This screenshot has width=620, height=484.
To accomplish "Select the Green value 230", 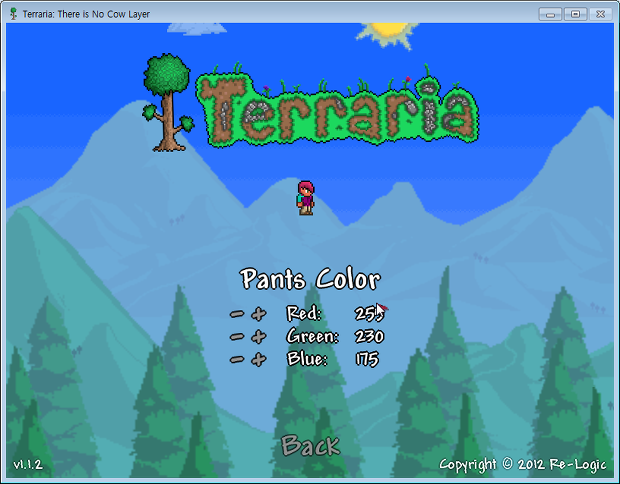I will pyautogui.click(x=369, y=337).
